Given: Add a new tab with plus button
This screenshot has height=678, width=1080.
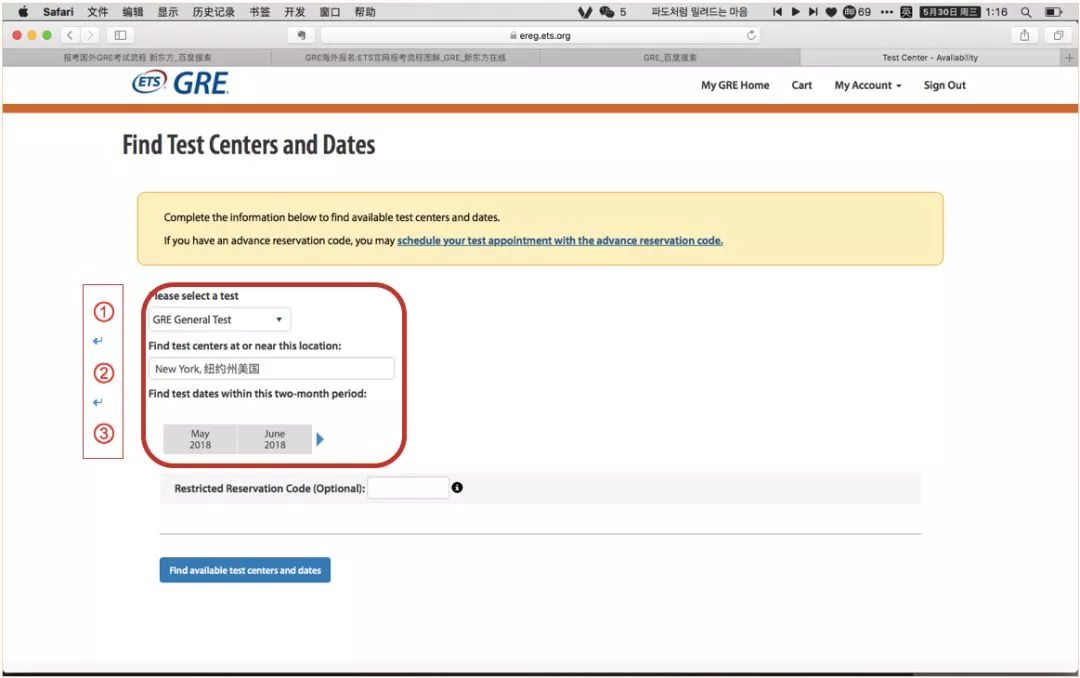Looking at the screenshot, I should tap(1069, 58).
